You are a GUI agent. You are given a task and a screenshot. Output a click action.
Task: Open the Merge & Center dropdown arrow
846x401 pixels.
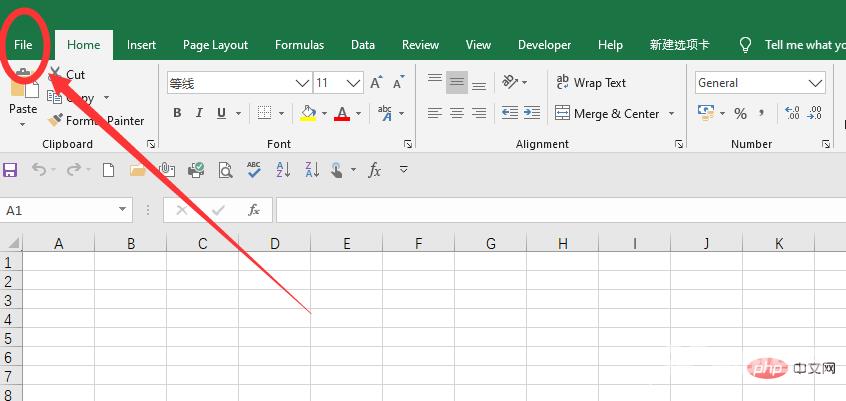(671, 114)
